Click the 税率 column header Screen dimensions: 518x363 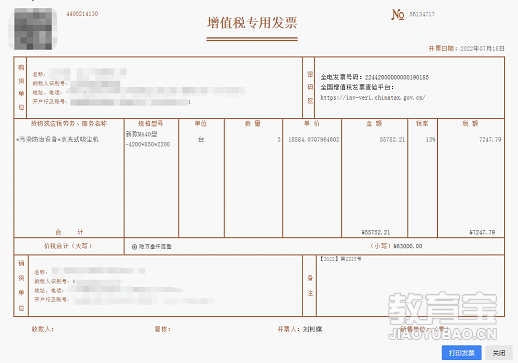pos(422,124)
